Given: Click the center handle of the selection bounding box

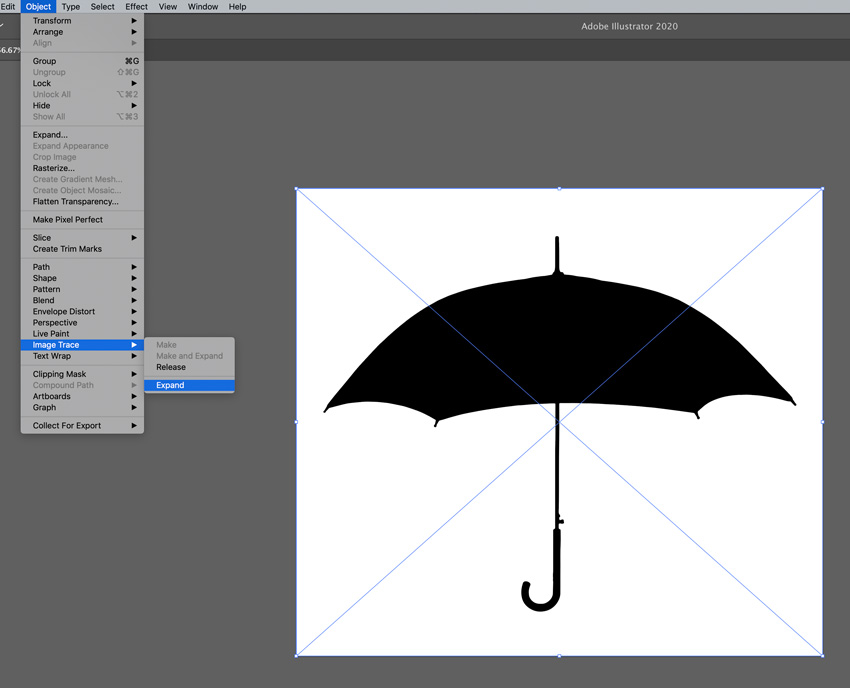Looking at the screenshot, I should click(558, 420).
